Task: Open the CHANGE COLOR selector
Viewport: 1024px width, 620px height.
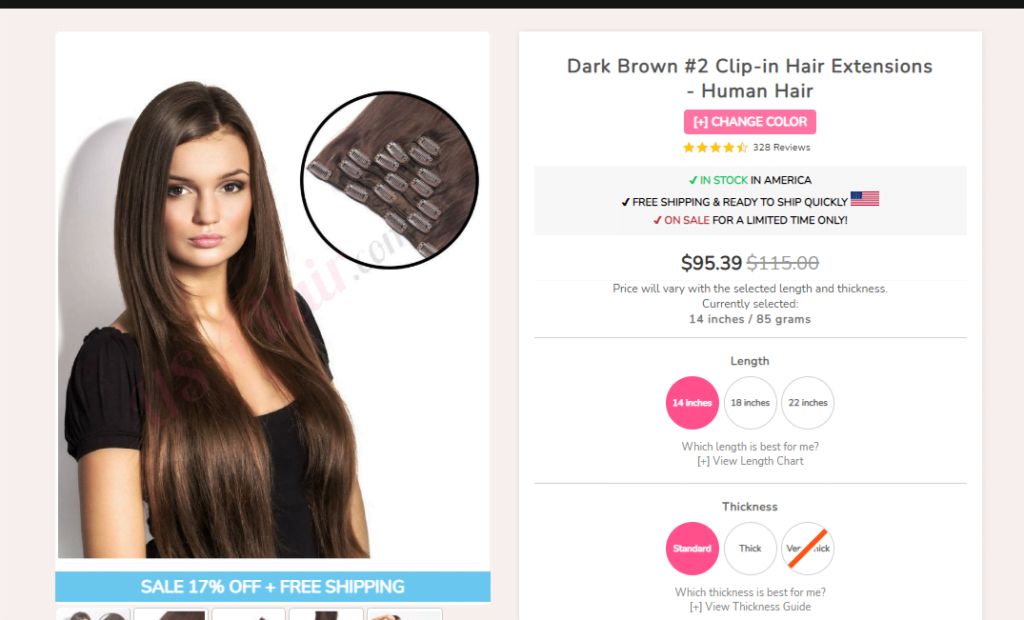Action: [x=750, y=122]
